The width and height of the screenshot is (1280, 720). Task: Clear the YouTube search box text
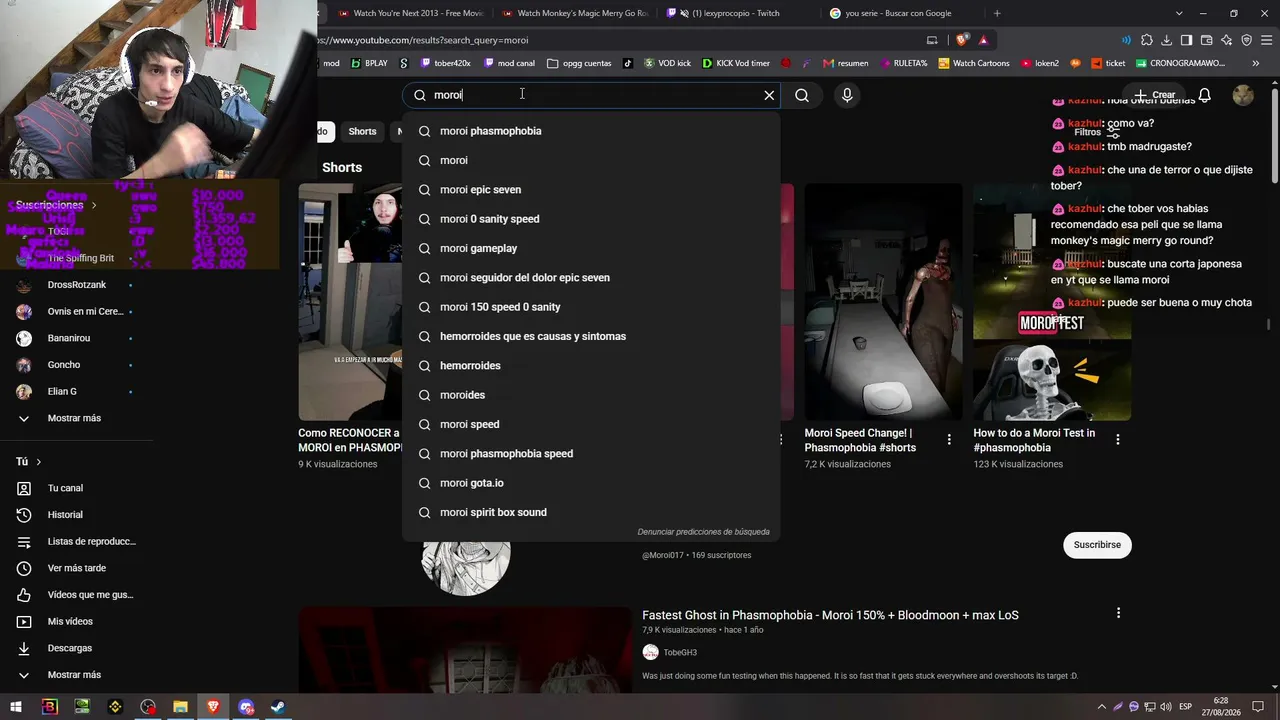click(x=769, y=95)
